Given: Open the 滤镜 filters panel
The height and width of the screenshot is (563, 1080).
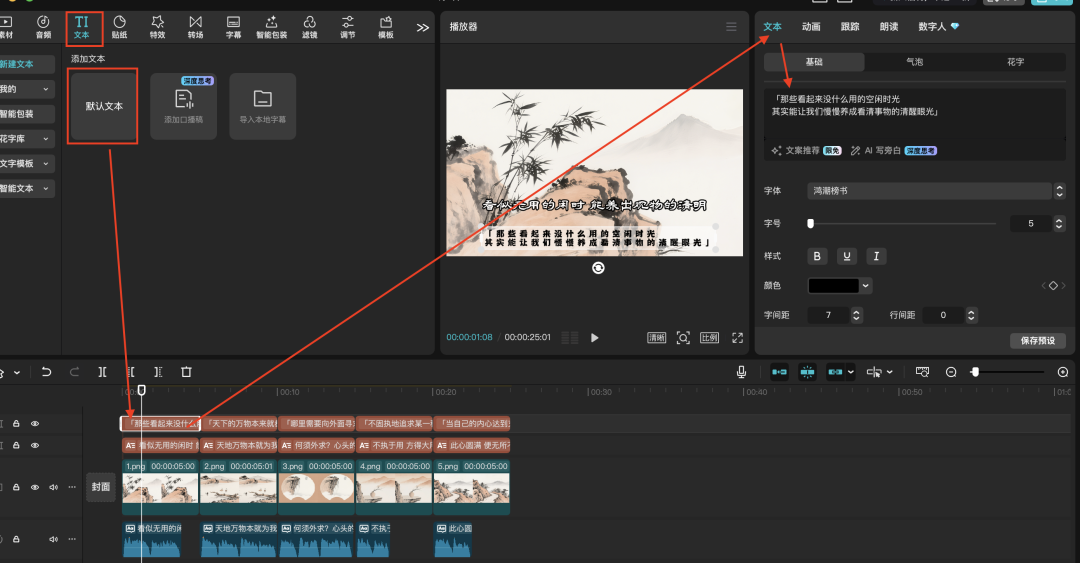Looking at the screenshot, I should point(309,27).
